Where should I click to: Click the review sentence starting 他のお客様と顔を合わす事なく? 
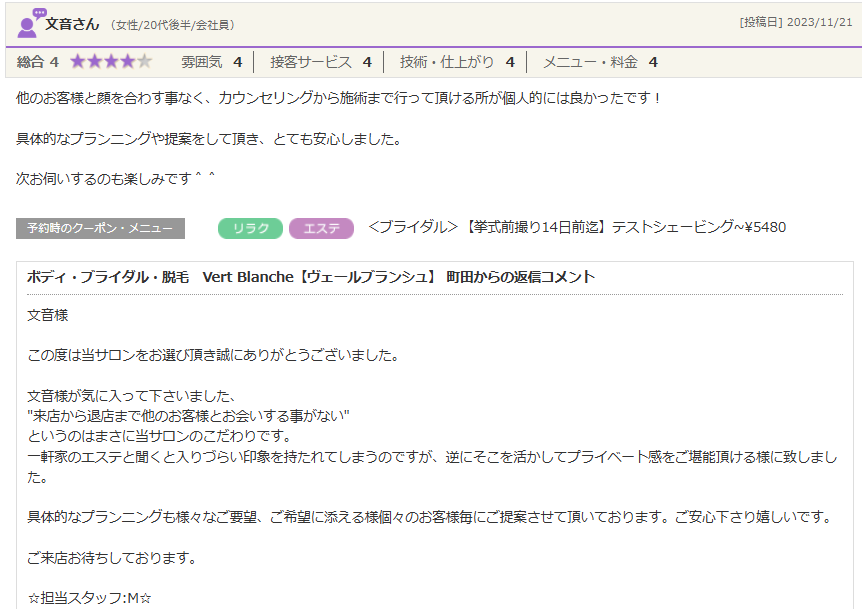338,98
